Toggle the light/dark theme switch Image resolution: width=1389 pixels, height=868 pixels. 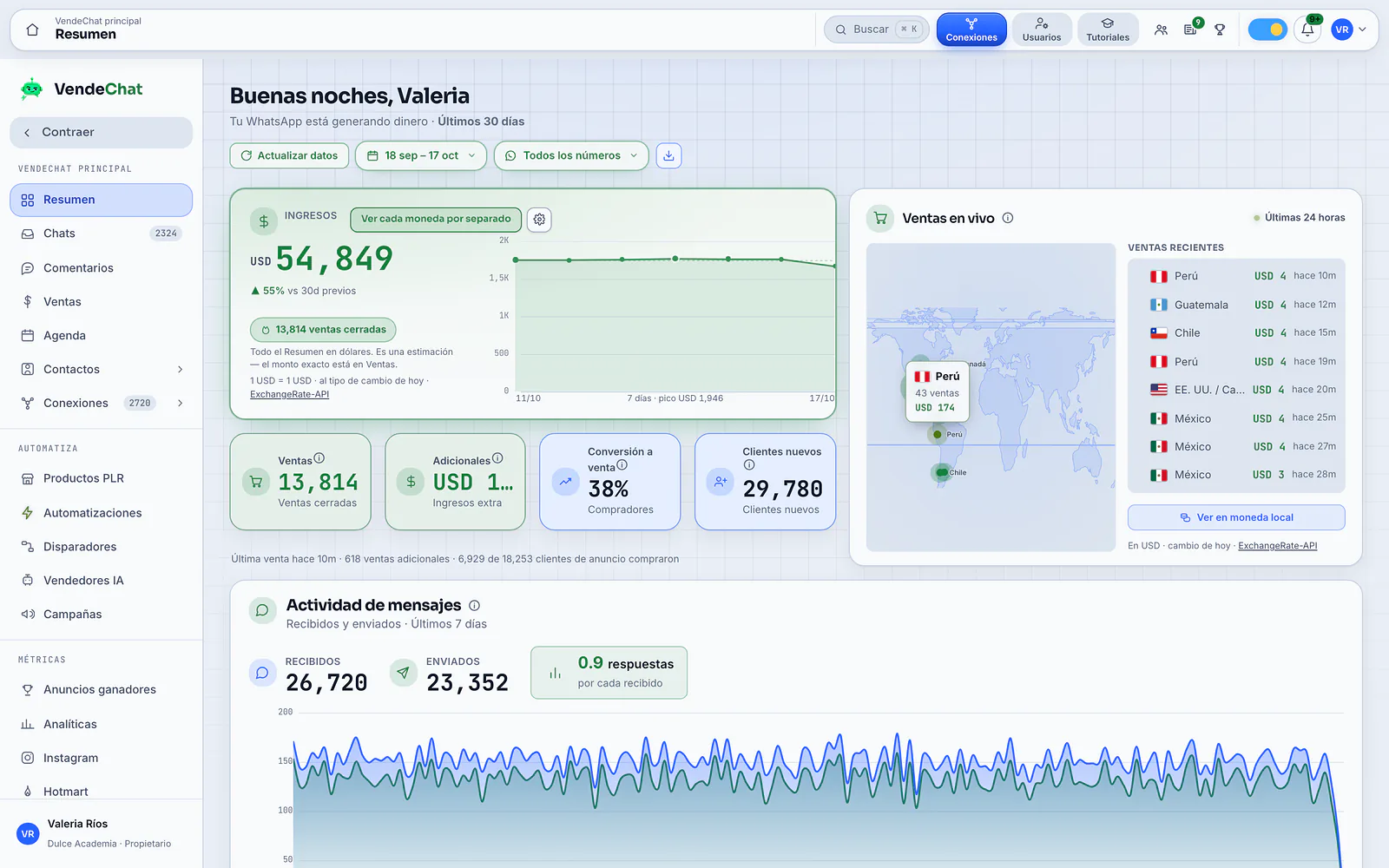(x=1267, y=30)
